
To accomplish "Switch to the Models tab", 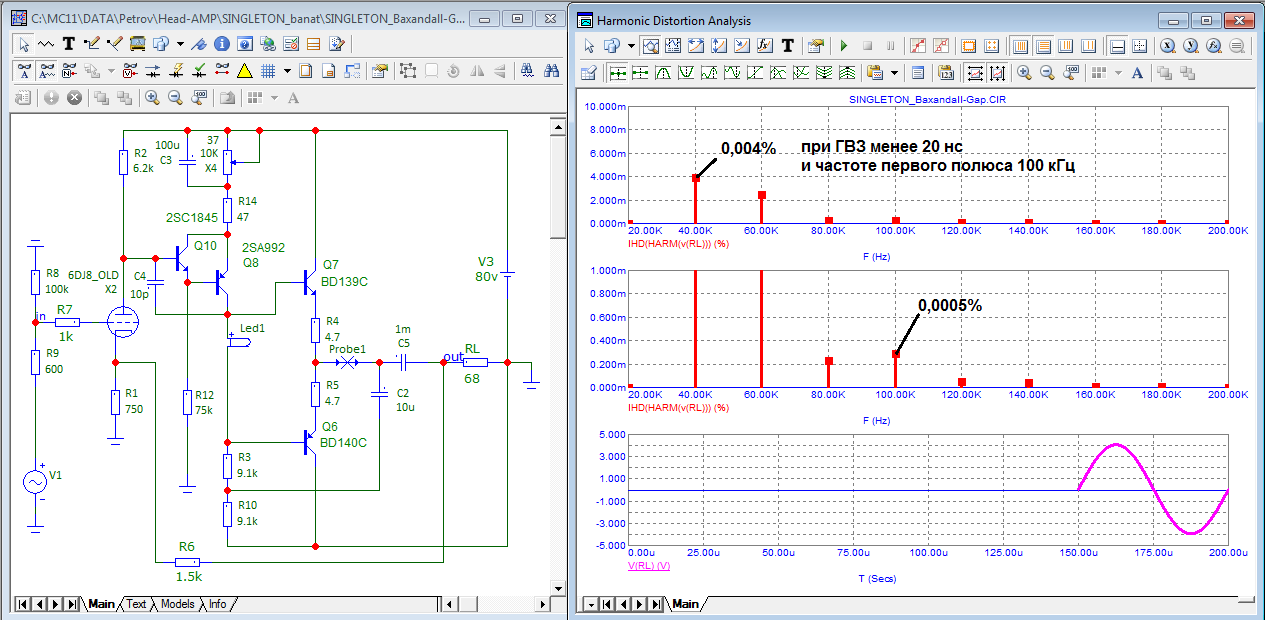I will click(177, 604).
